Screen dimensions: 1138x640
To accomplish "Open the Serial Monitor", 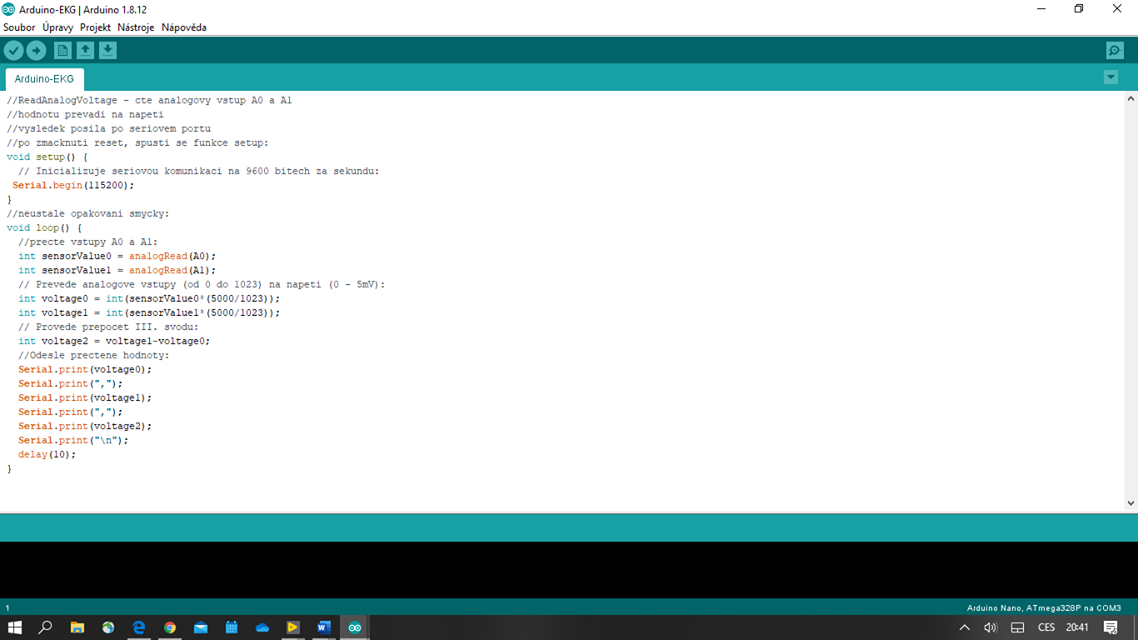I will pyautogui.click(x=1115, y=50).
